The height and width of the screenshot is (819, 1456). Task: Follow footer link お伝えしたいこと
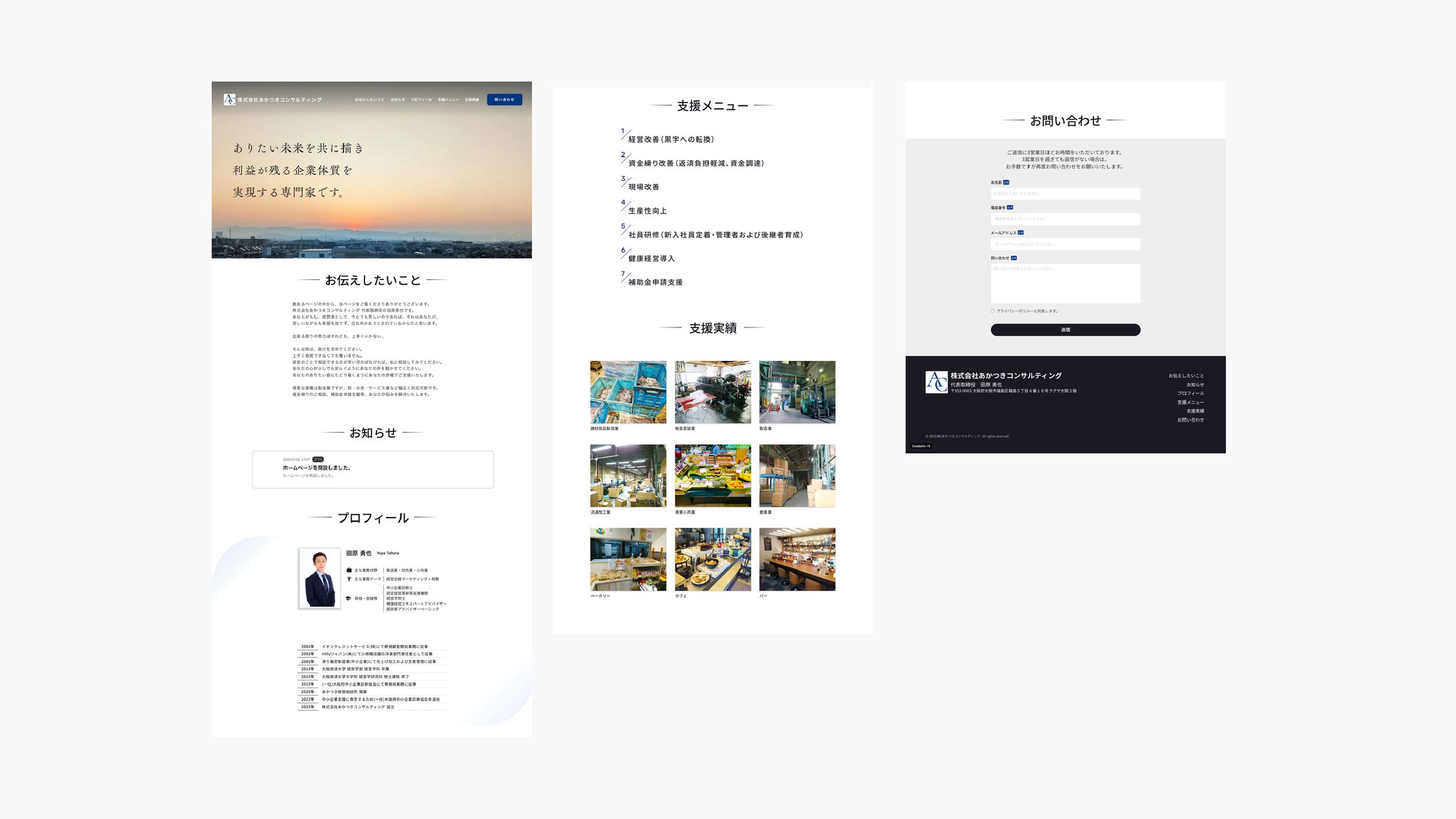(1186, 376)
